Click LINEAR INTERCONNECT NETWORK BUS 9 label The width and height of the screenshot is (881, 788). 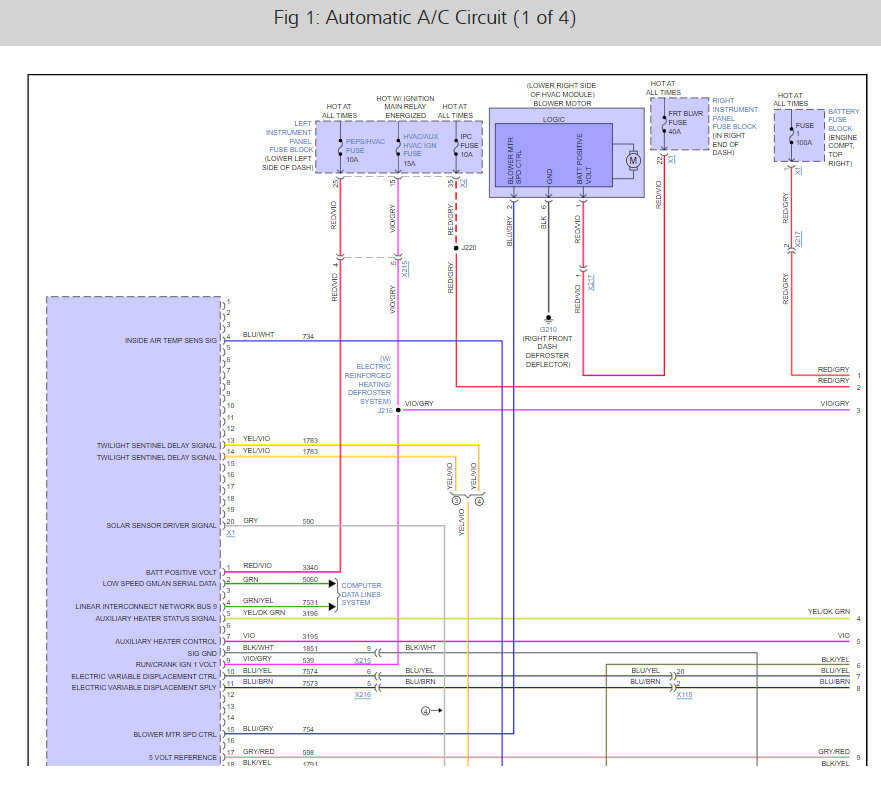pyautogui.click(x=146, y=606)
